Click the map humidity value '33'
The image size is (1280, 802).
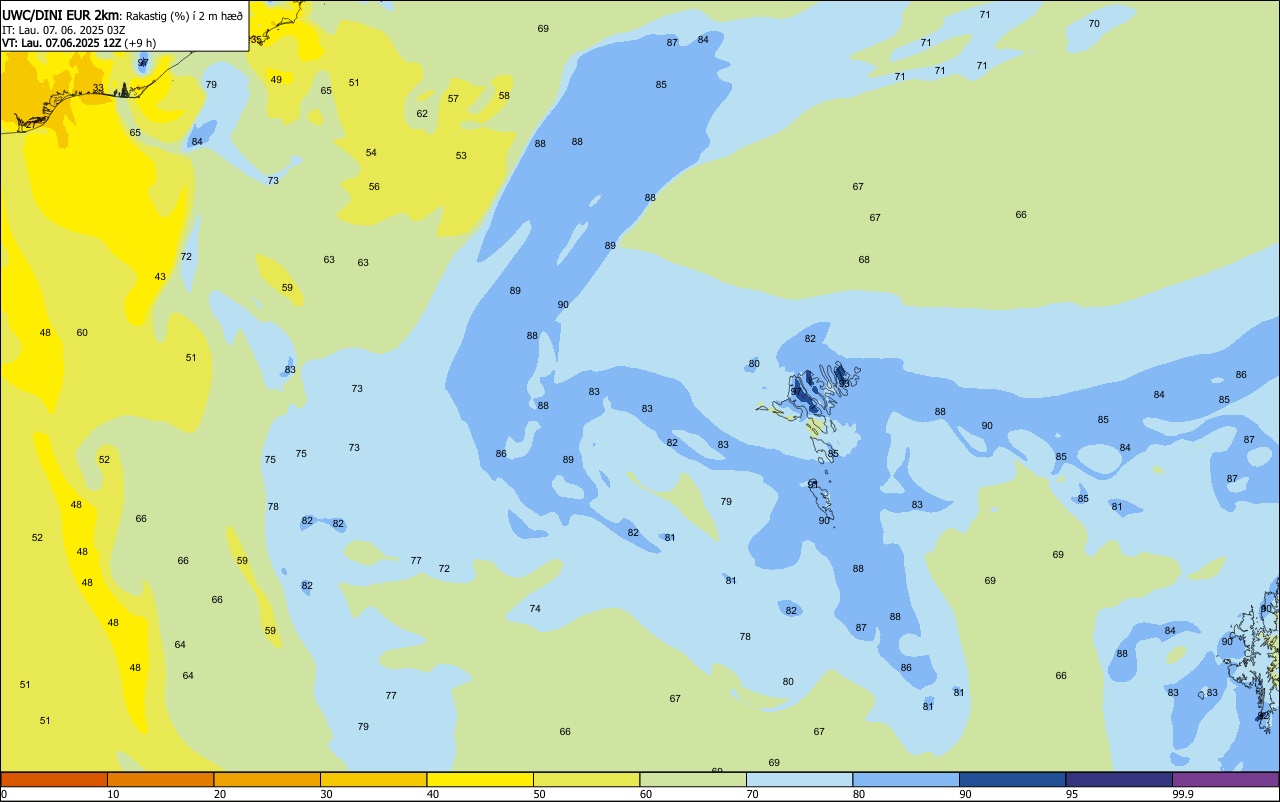pyautogui.click(x=98, y=88)
